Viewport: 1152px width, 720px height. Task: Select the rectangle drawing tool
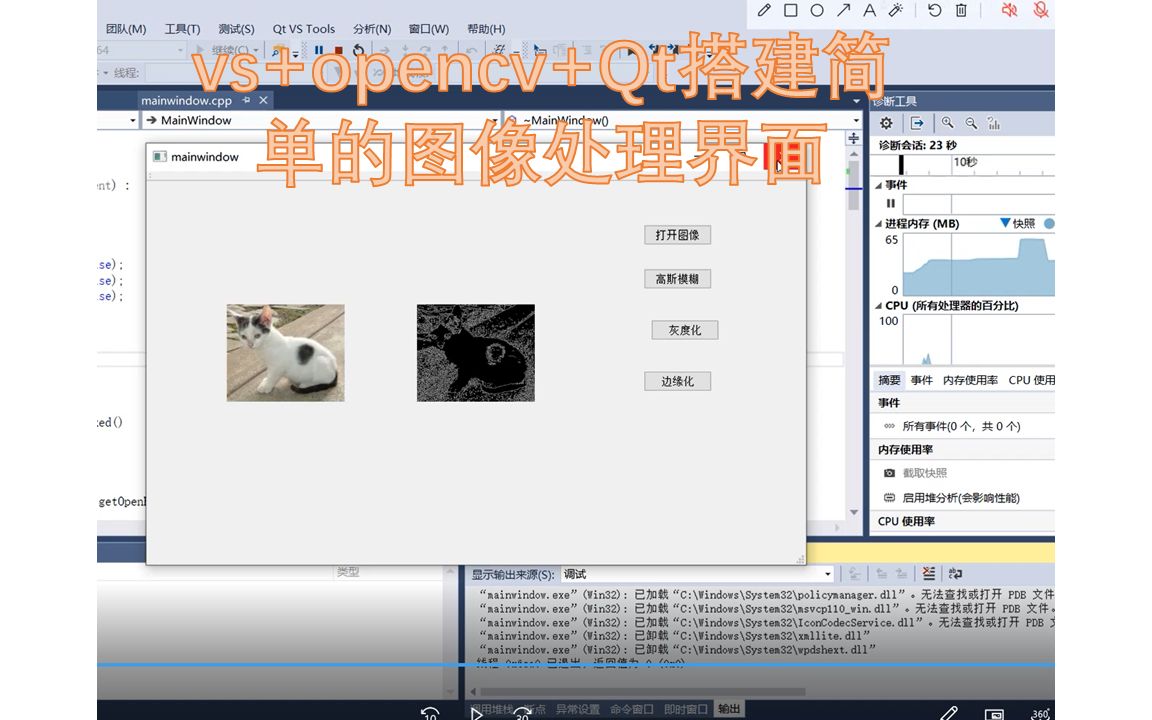(x=790, y=10)
